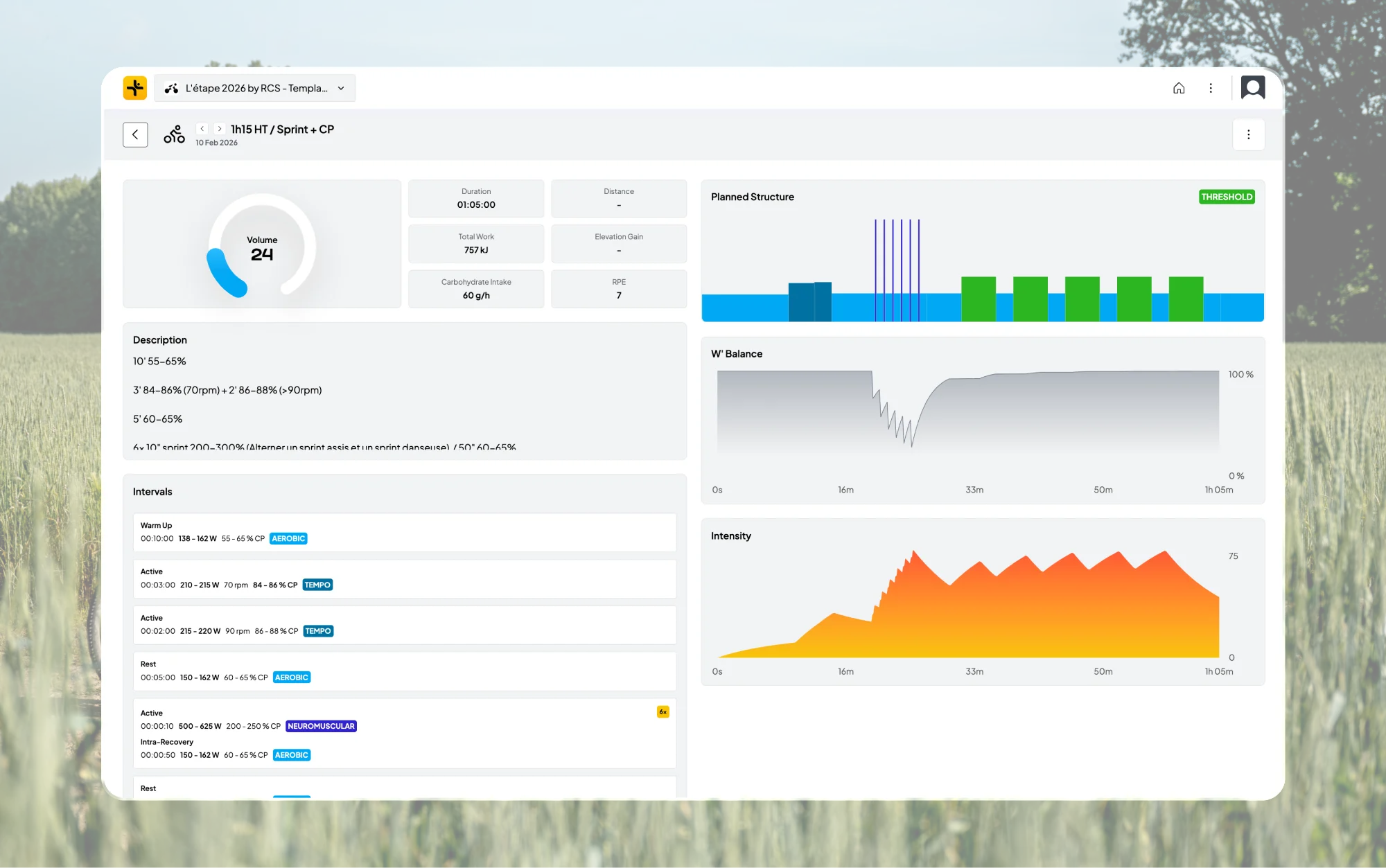The width and height of the screenshot is (1386, 868).
Task: Click the Carbohydrate Intake 60 g/h tile
Action: pyautogui.click(x=476, y=289)
